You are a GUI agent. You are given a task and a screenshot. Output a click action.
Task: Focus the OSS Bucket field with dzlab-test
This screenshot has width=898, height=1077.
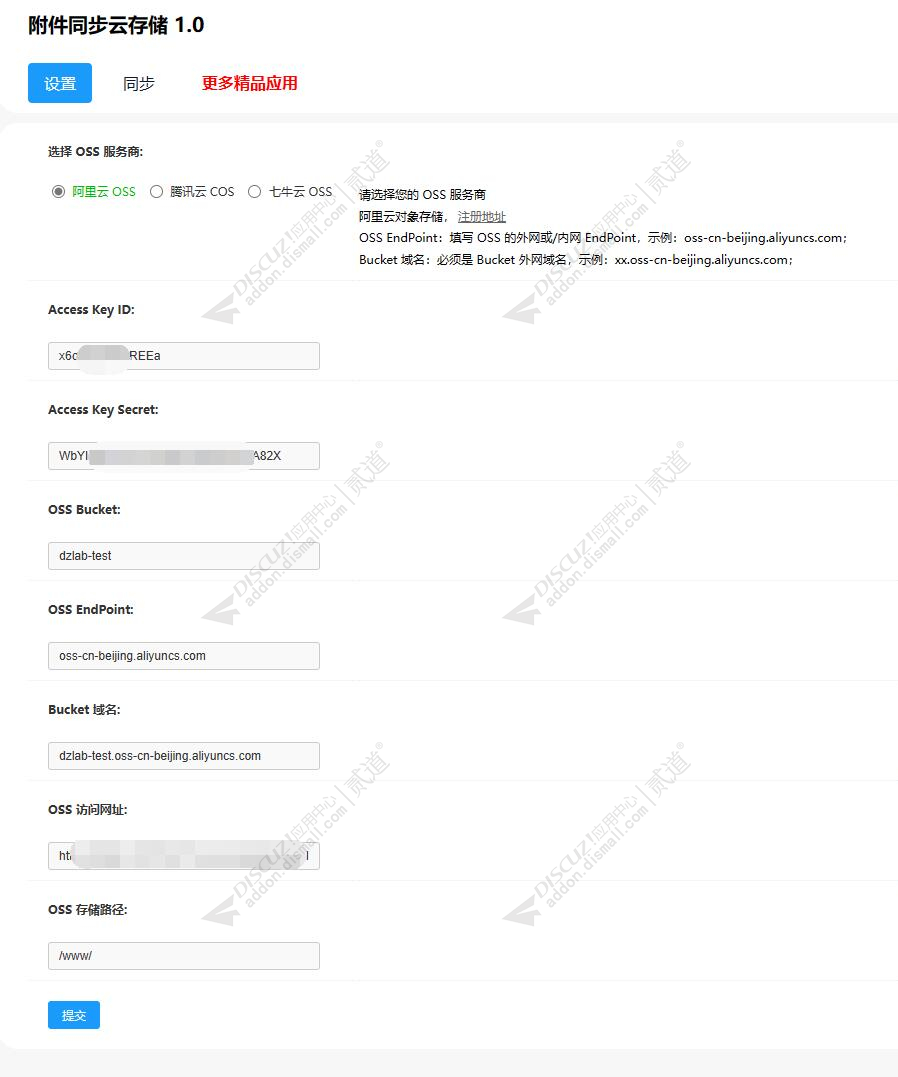[x=183, y=556]
